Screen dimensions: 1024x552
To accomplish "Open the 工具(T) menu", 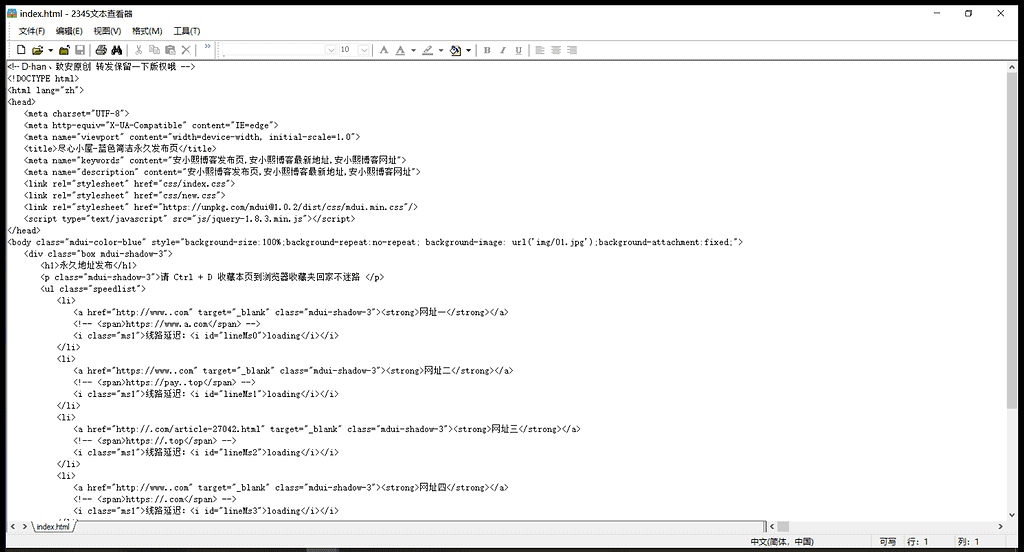I will (x=187, y=31).
